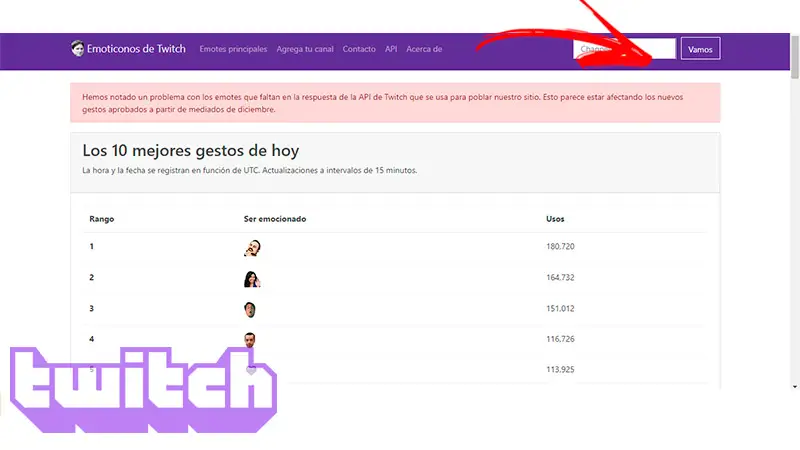This screenshot has height=450, width=800.
Task: Click rank number 2 cell
Action: click(x=92, y=278)
